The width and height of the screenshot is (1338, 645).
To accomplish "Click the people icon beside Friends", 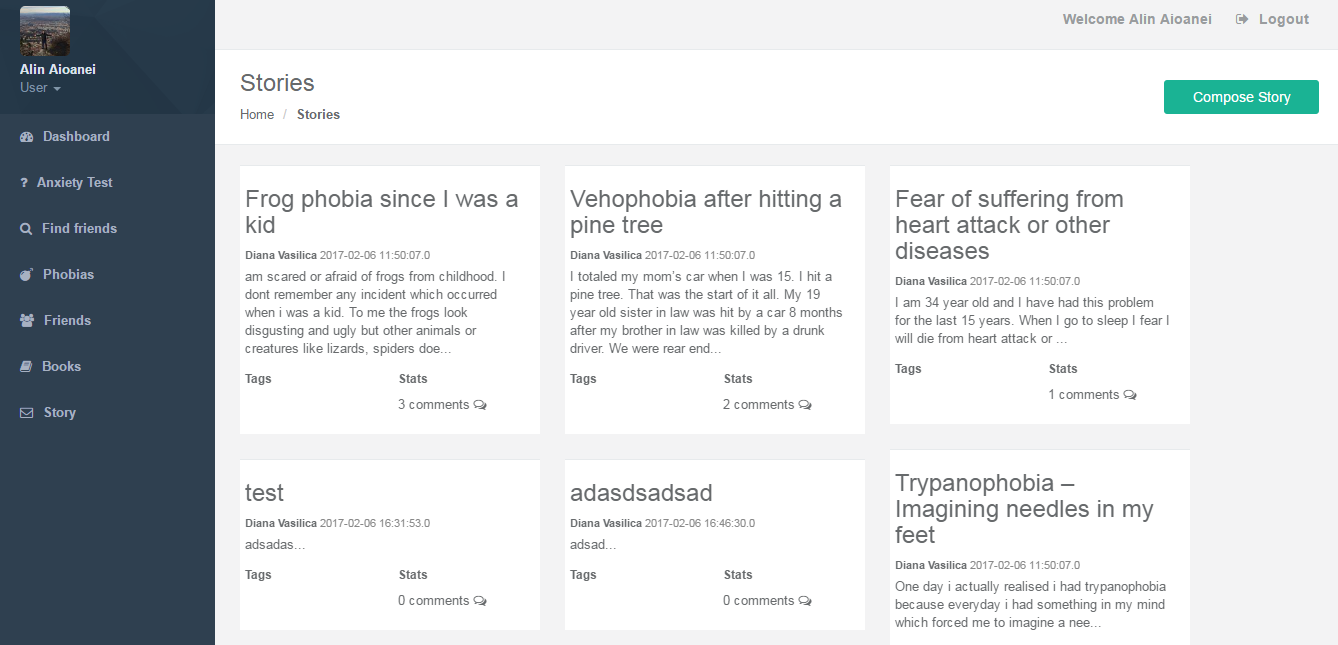I will tap(27, 321).
